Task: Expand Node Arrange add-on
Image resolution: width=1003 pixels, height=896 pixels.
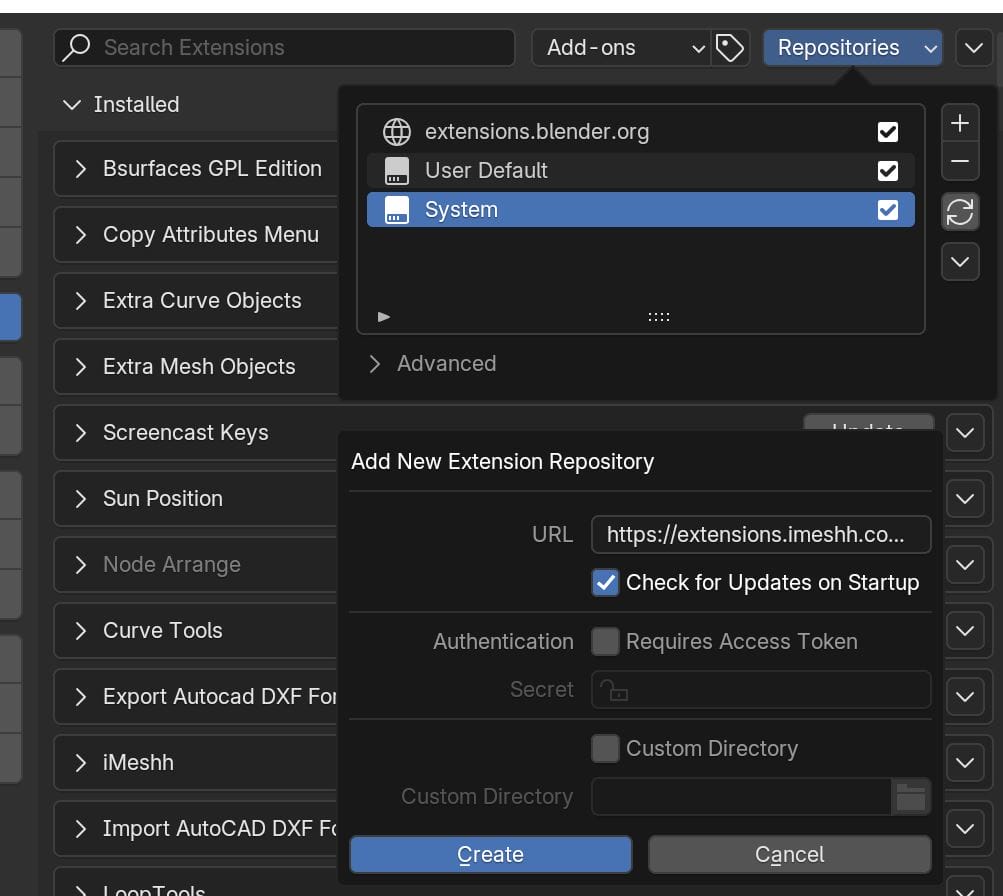Action: [x=81, y=565]
